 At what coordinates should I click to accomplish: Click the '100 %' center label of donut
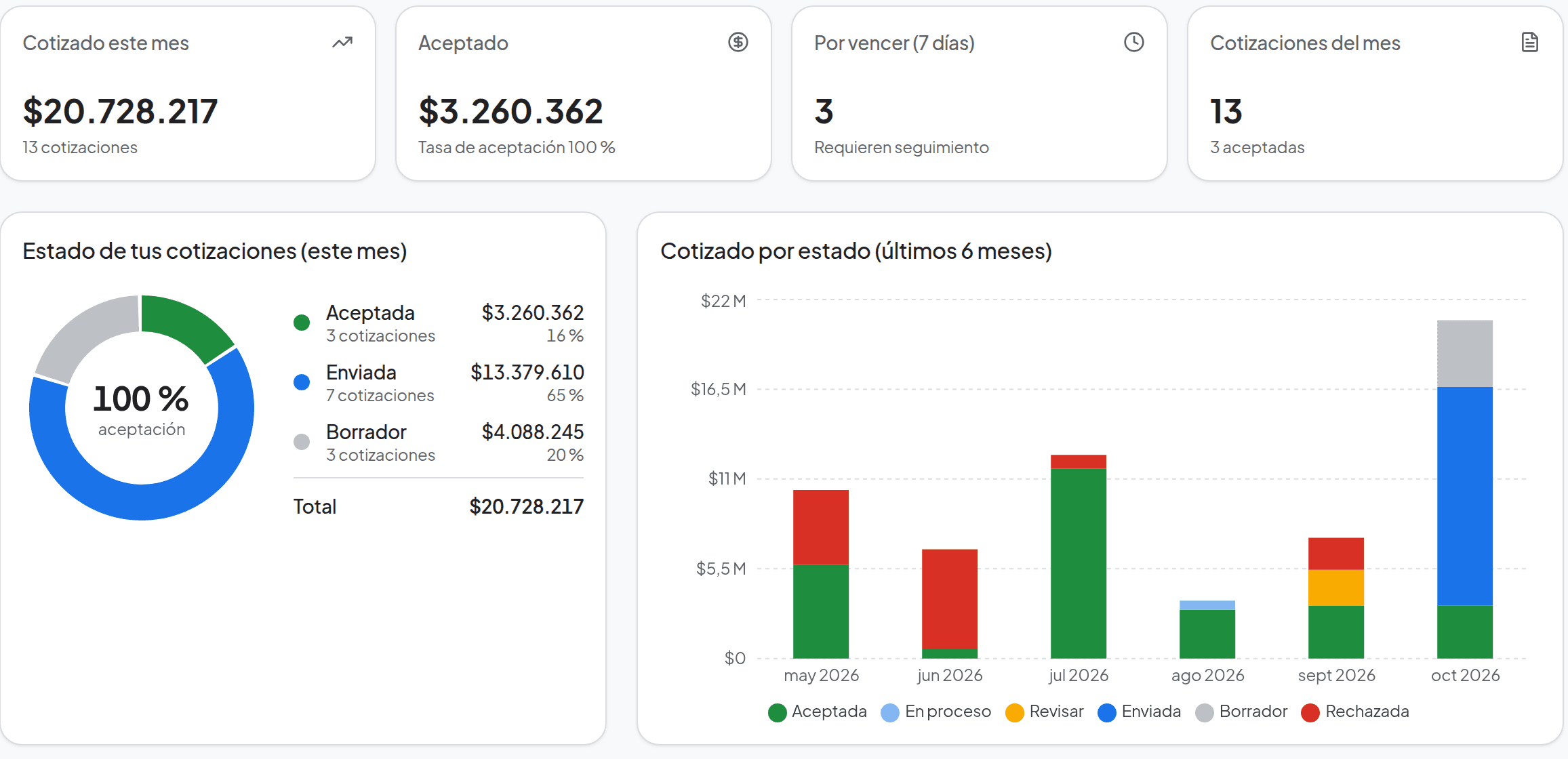141,398
